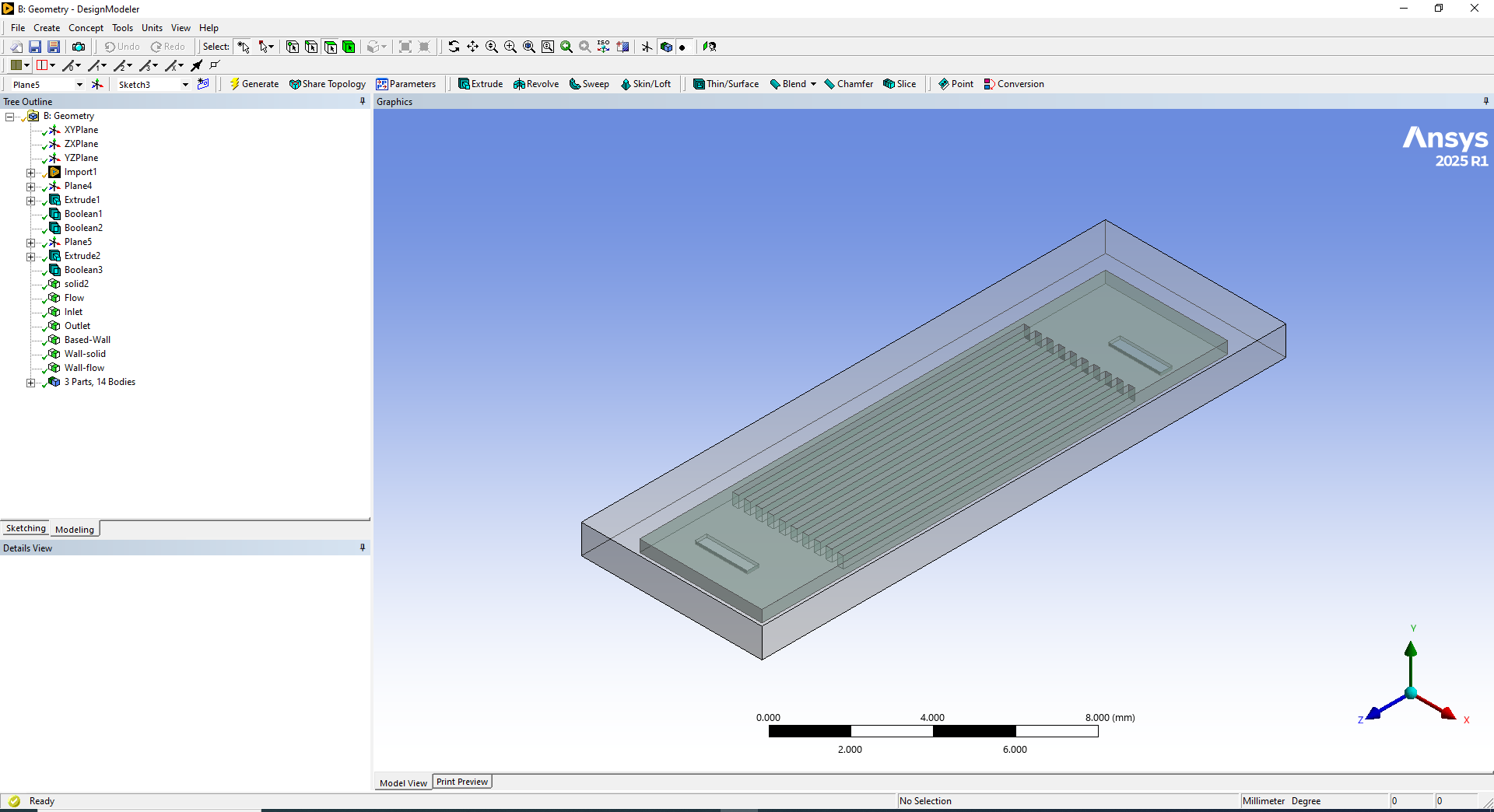Click the Generate lightning icon button
Image resolution: width=1494 pixels, height=812 pixels.
[254, 84]
